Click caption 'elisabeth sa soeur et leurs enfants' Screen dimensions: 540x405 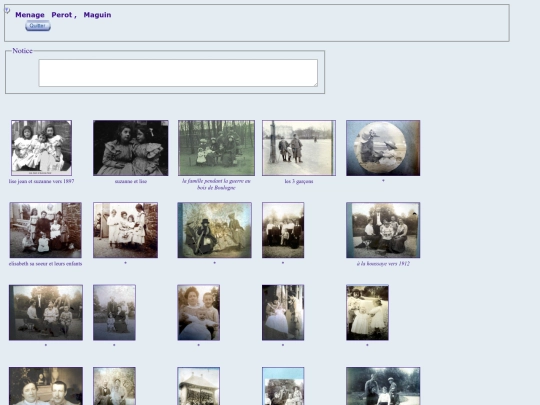pyautogui.click(x=45, y=264)
